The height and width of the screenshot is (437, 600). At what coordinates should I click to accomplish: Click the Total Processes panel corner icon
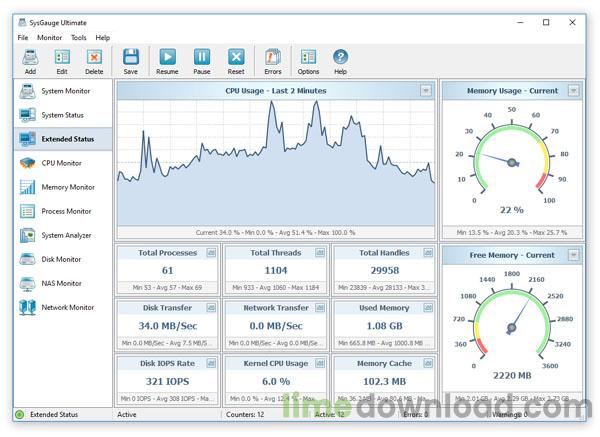pyautogui.click(x=211, y=253)
